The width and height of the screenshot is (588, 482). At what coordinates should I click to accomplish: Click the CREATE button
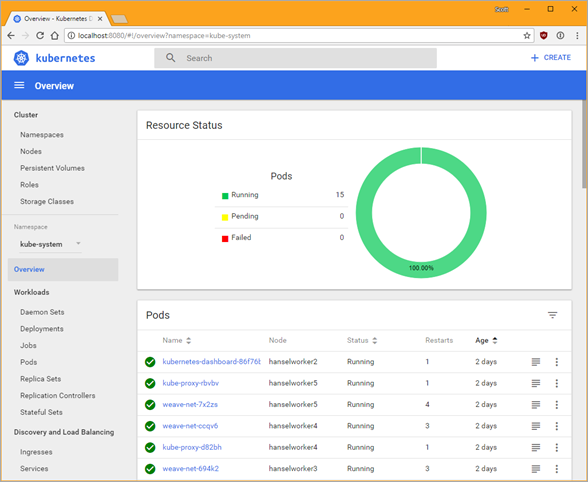click(x=550, y=58)
